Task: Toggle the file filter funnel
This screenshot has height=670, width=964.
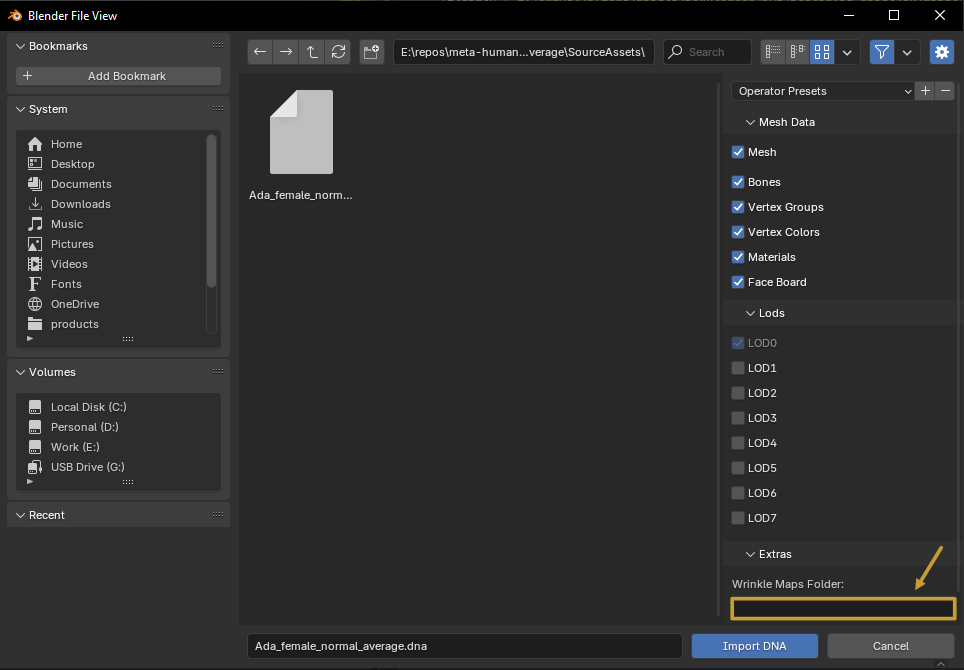Action: pyautogui.click(x=881, y=52)
